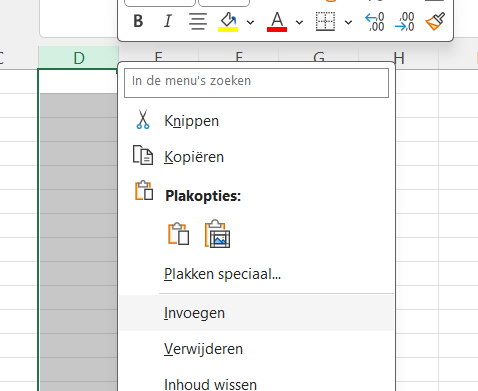Screen dimensions: 478x391
Task: Click the center alignment icon
Action: click(x=198, y=22)
